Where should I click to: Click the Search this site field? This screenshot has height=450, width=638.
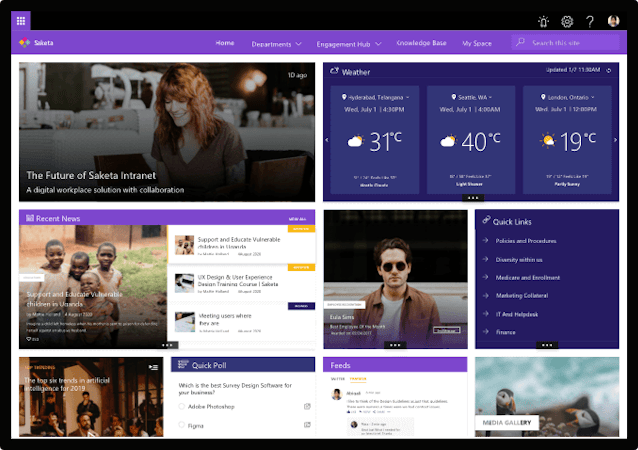click(565, 42)
